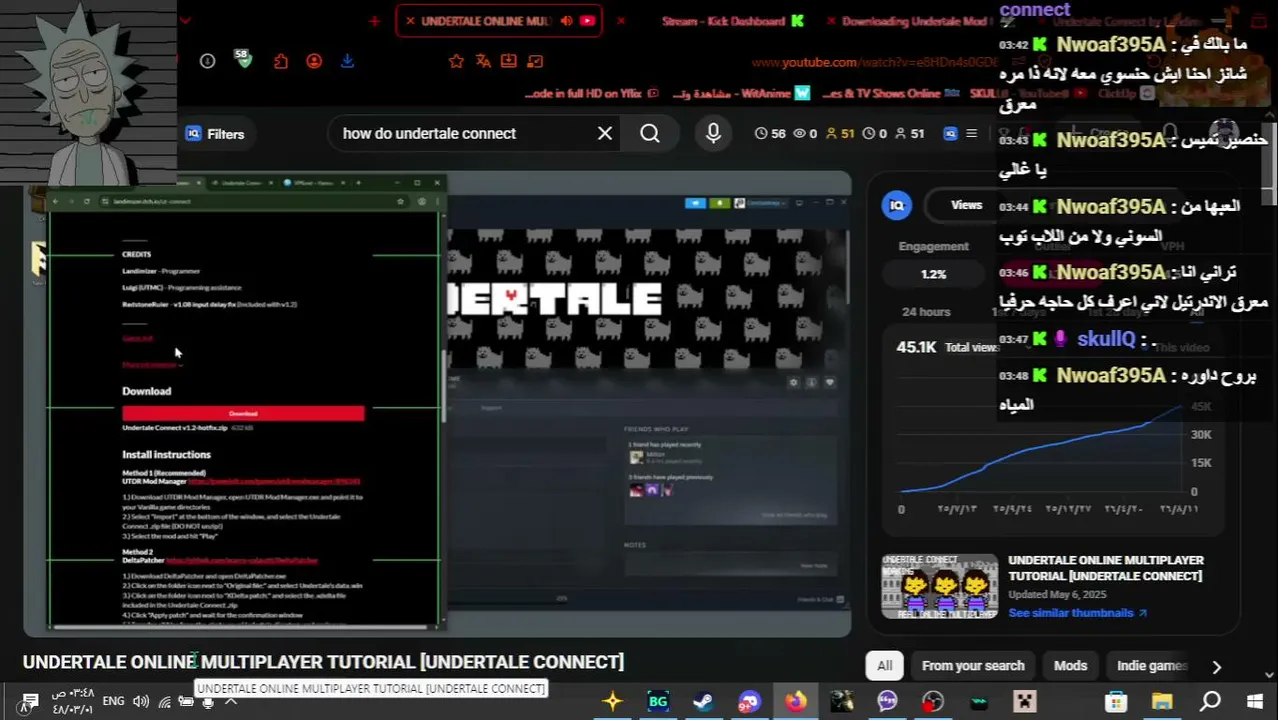Click the Windows search magnifier on the taskbar

click(1210, 702)
